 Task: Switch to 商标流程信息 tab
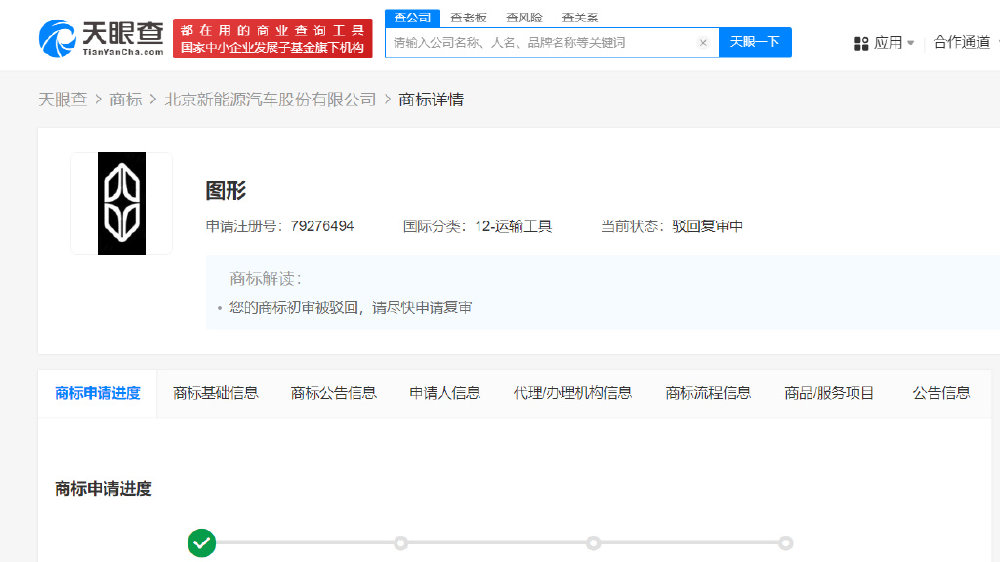708,393
